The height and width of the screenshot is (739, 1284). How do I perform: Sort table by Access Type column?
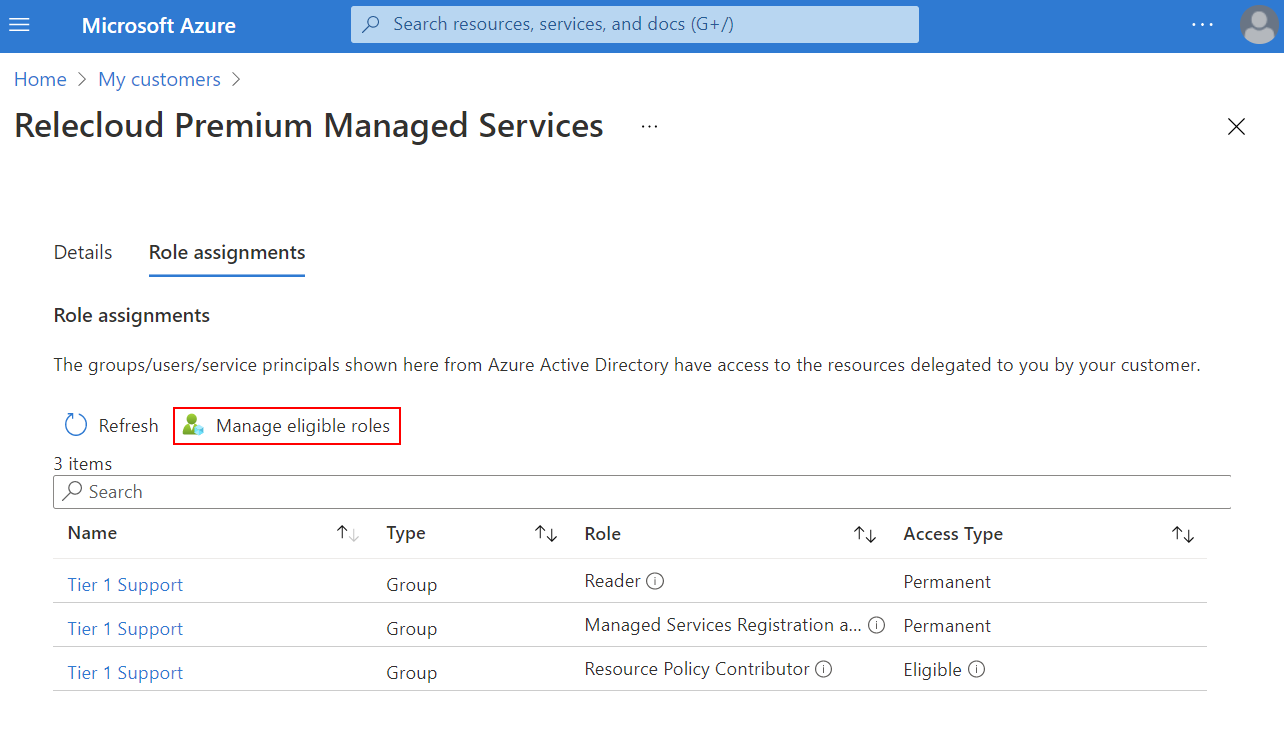click(1183, 534)
